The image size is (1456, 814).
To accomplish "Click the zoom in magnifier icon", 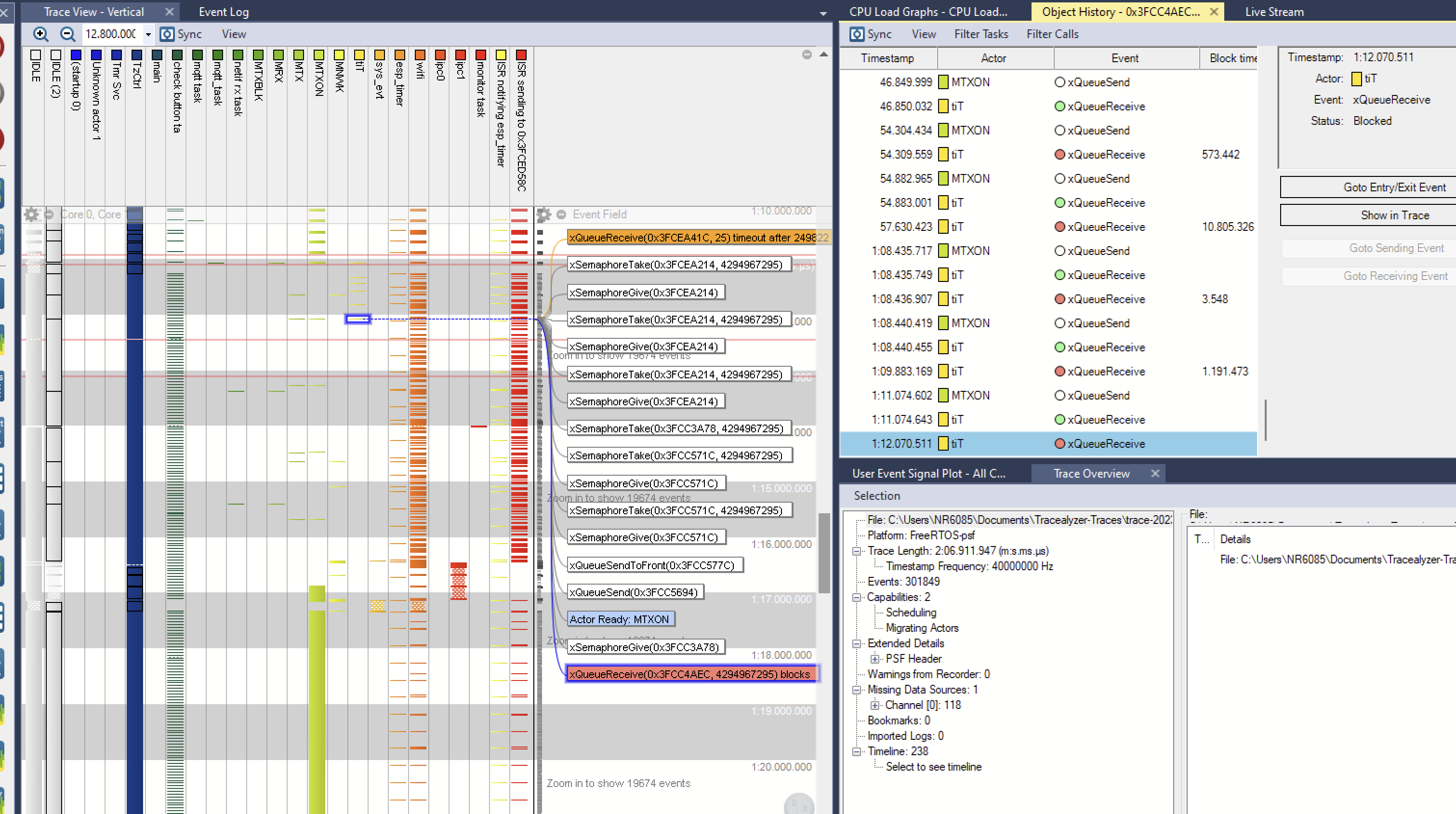I will pyautogui.click(x=40, y=34).
